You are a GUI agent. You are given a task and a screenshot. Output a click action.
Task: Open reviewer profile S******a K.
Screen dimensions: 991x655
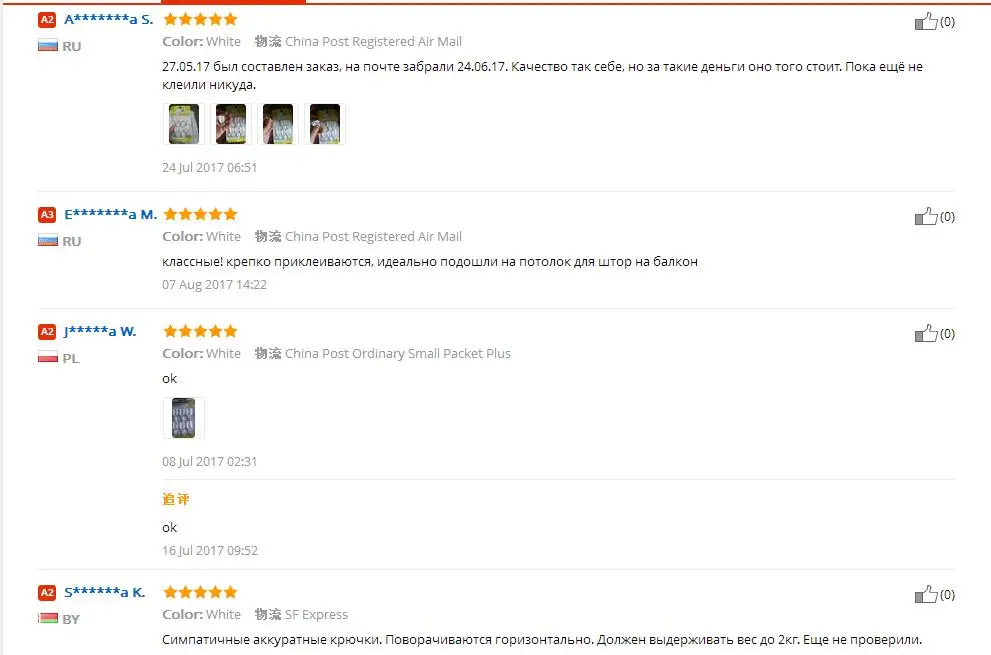[105, 592]
